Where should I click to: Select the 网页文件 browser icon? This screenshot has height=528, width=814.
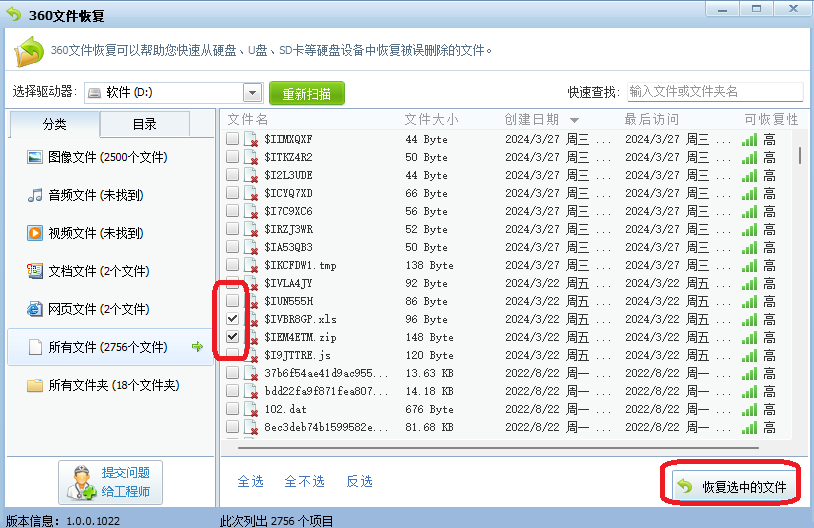coord(35,309)
